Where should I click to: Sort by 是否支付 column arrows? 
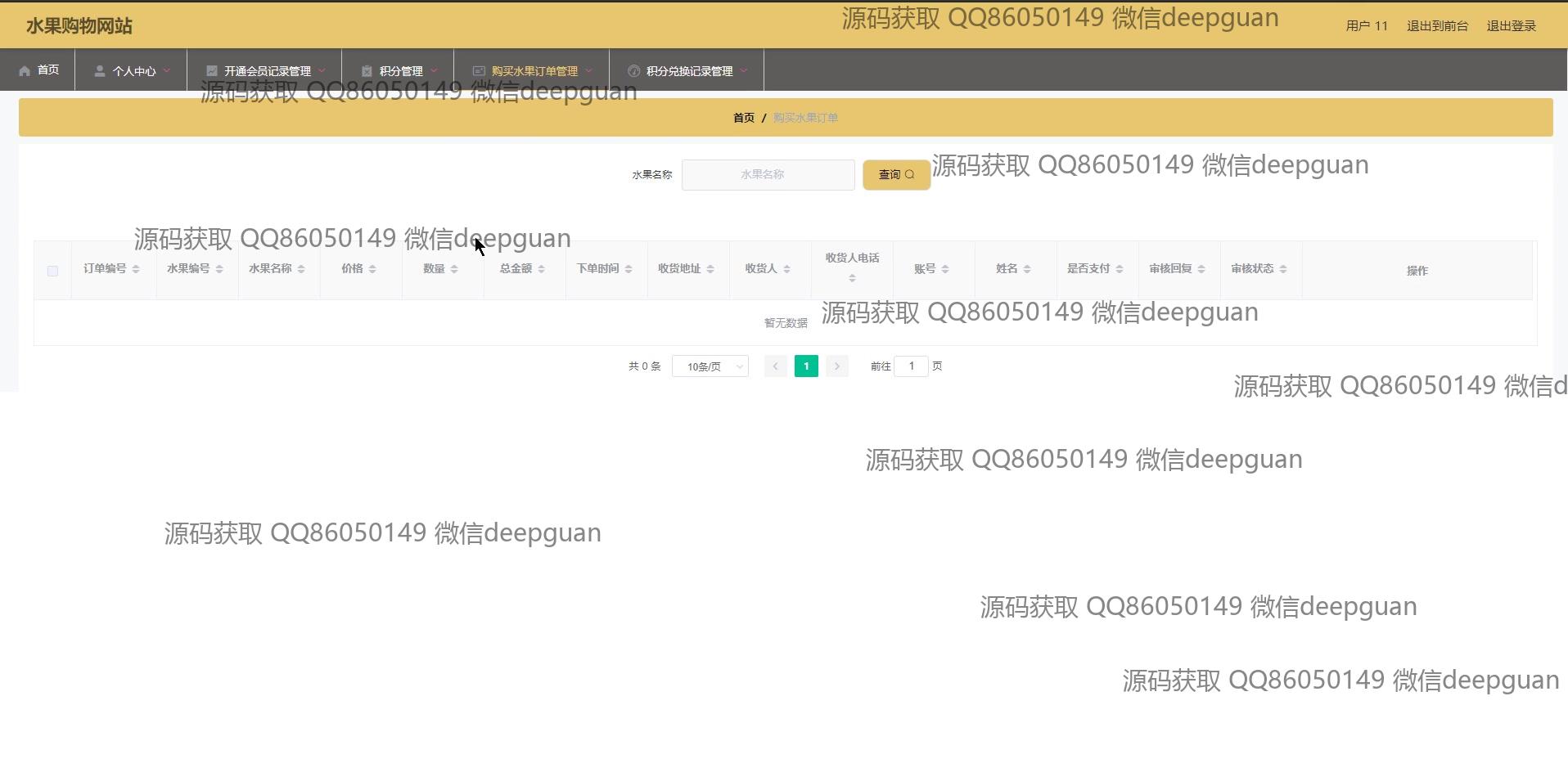point(1120,269)
